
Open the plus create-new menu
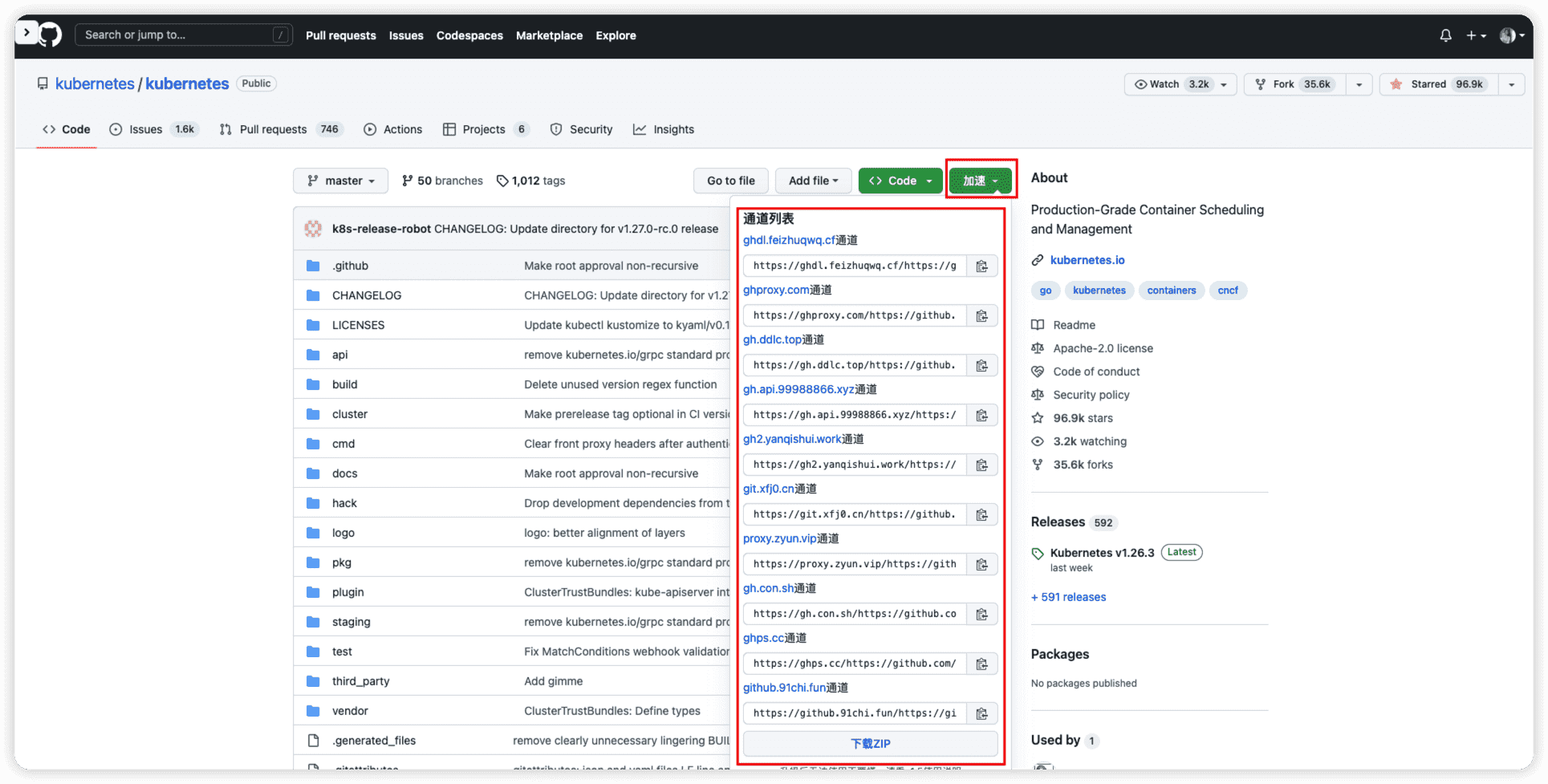click(x=1476, y=35)
